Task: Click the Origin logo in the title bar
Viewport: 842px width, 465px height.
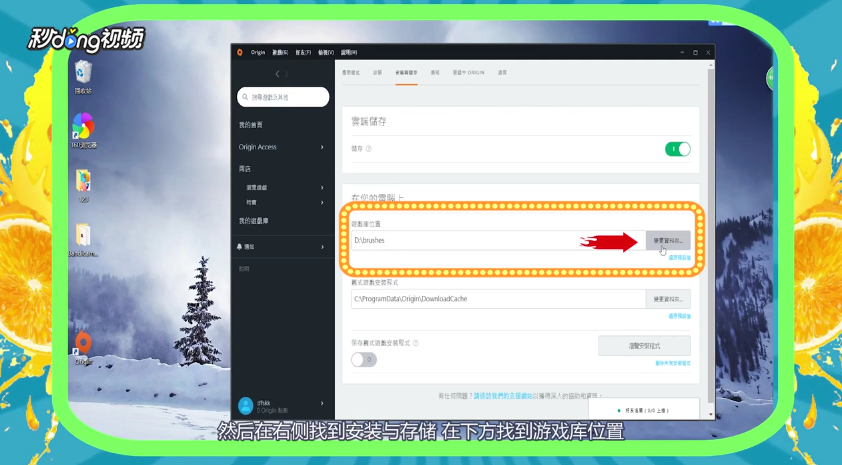Action: click(x=239, y=52)
